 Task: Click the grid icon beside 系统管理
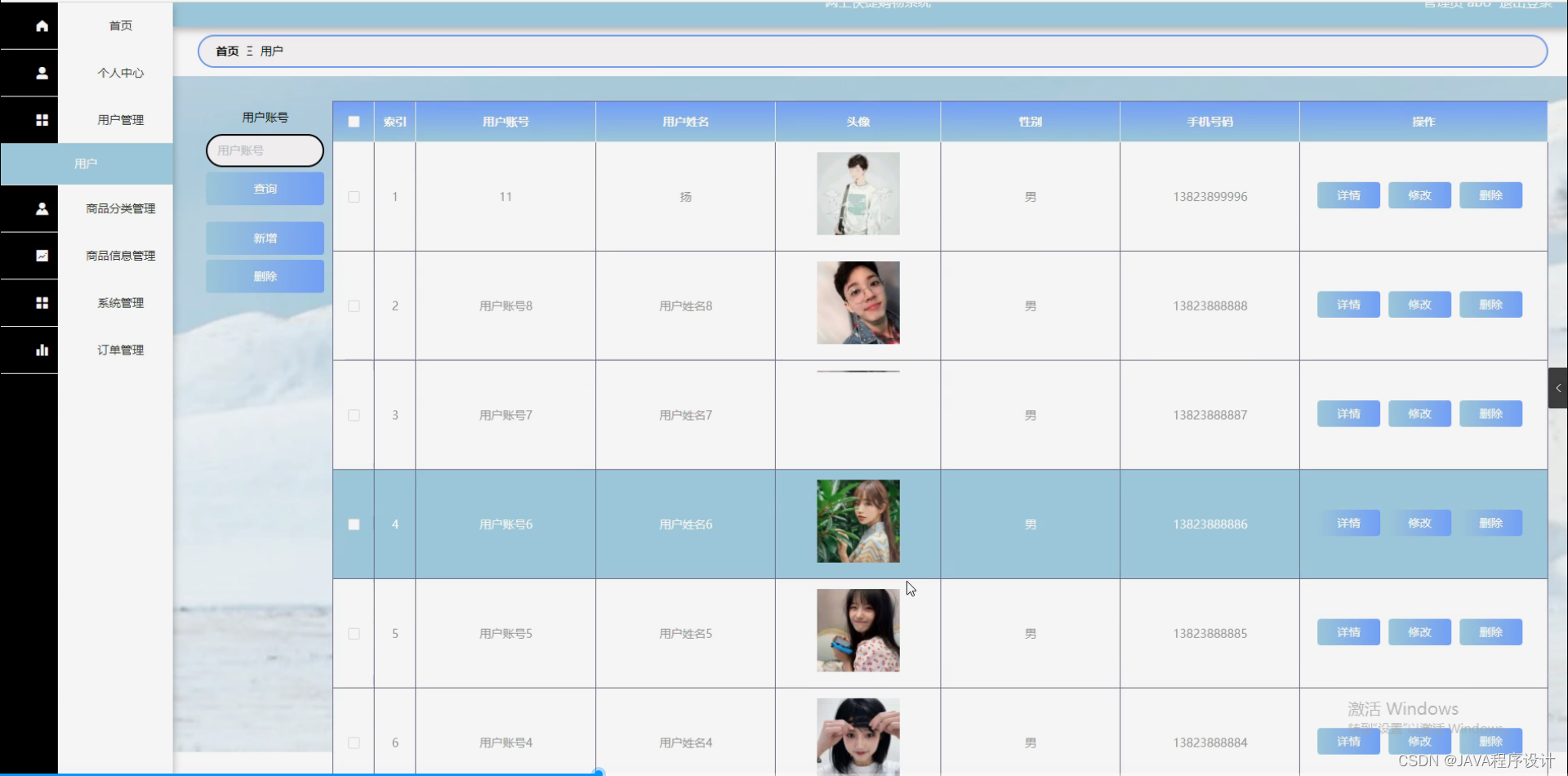tap(42, 303)
